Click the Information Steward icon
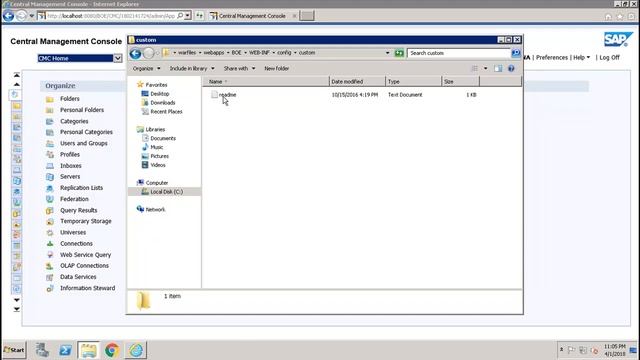 [x=50, y=288]
